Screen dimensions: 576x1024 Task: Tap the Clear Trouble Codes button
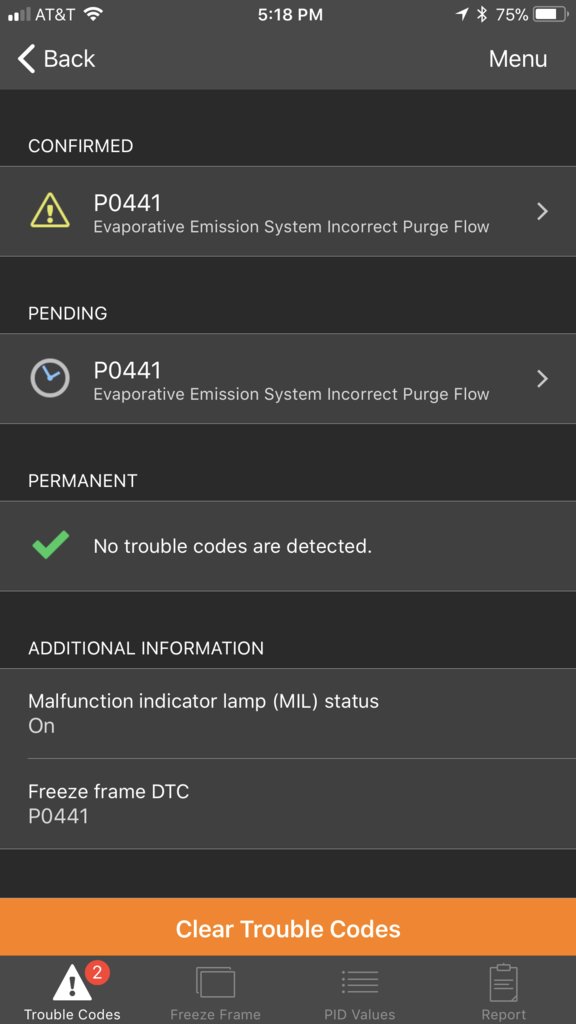[x=288, y=927]
